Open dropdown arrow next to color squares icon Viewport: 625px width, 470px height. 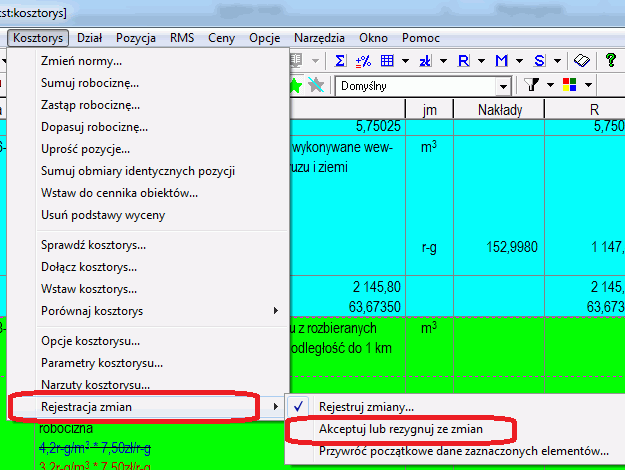click(589, 85)
